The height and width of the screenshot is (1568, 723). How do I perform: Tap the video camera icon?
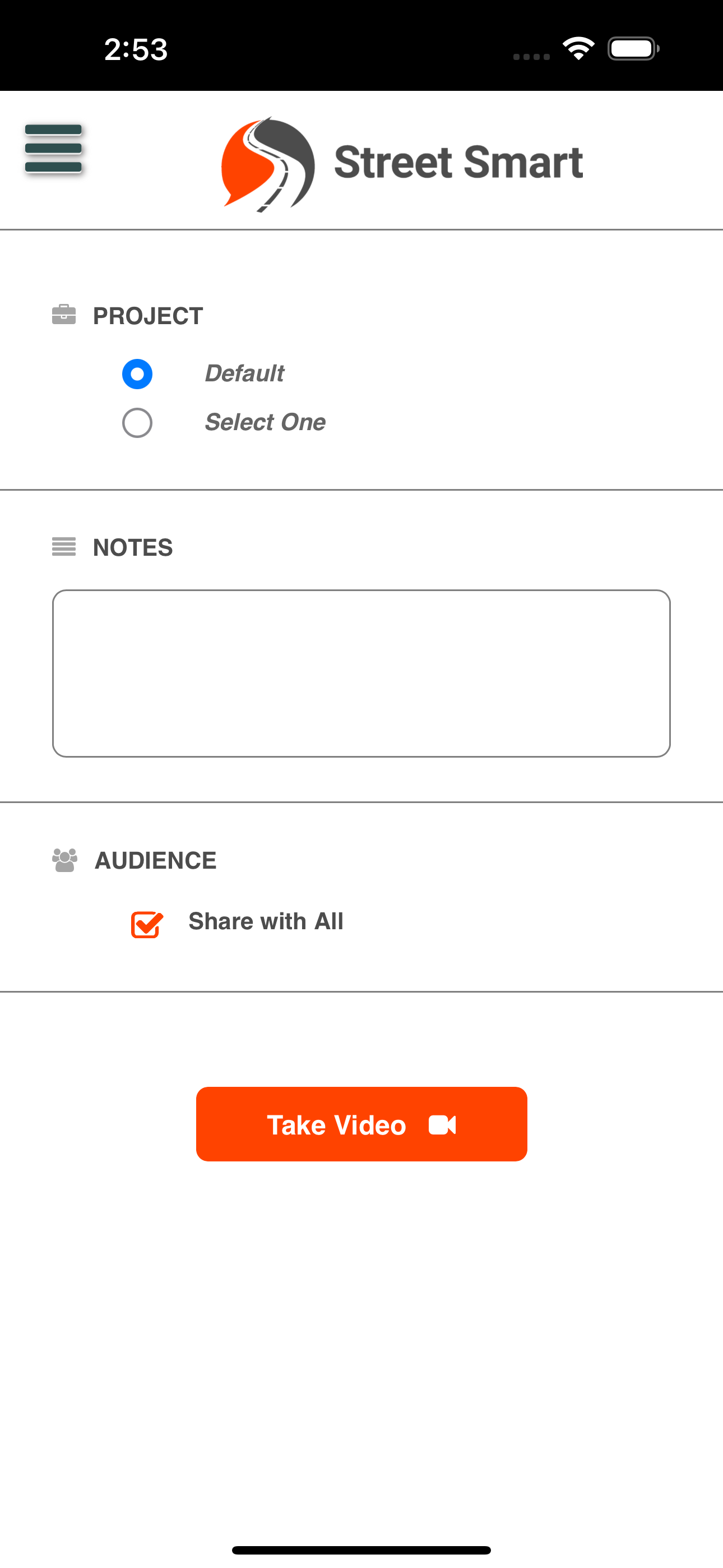point(442,1125)
